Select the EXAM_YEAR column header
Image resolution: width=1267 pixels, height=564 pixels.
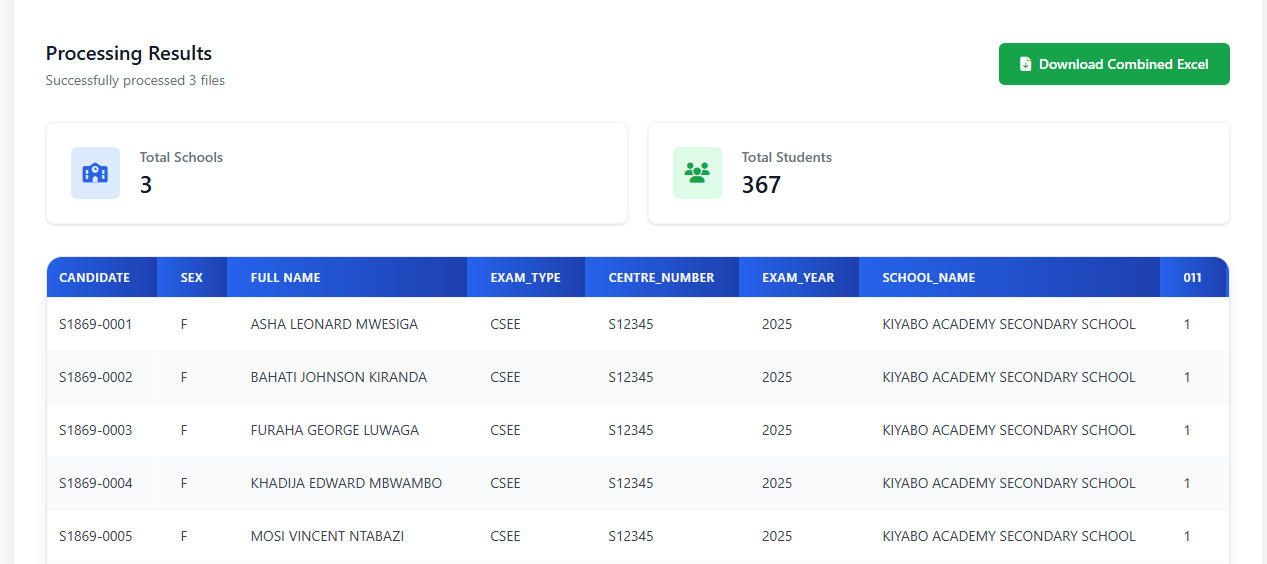tap(798, 278)
